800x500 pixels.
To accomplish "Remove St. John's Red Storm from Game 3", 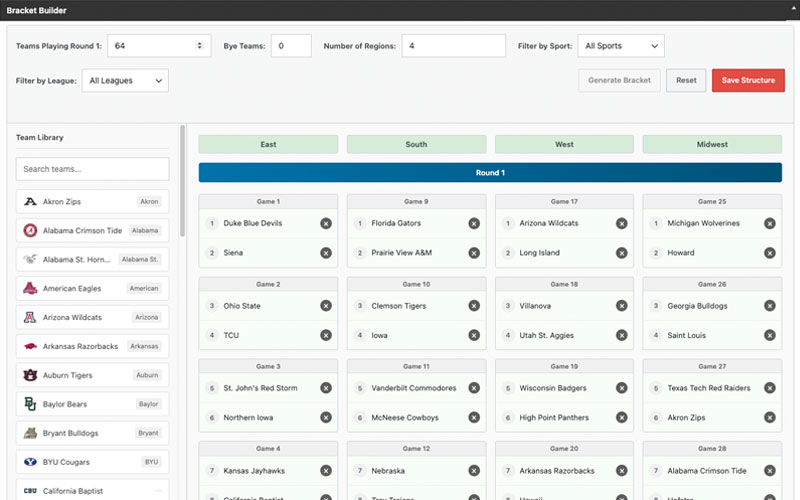I will (326, 388).
